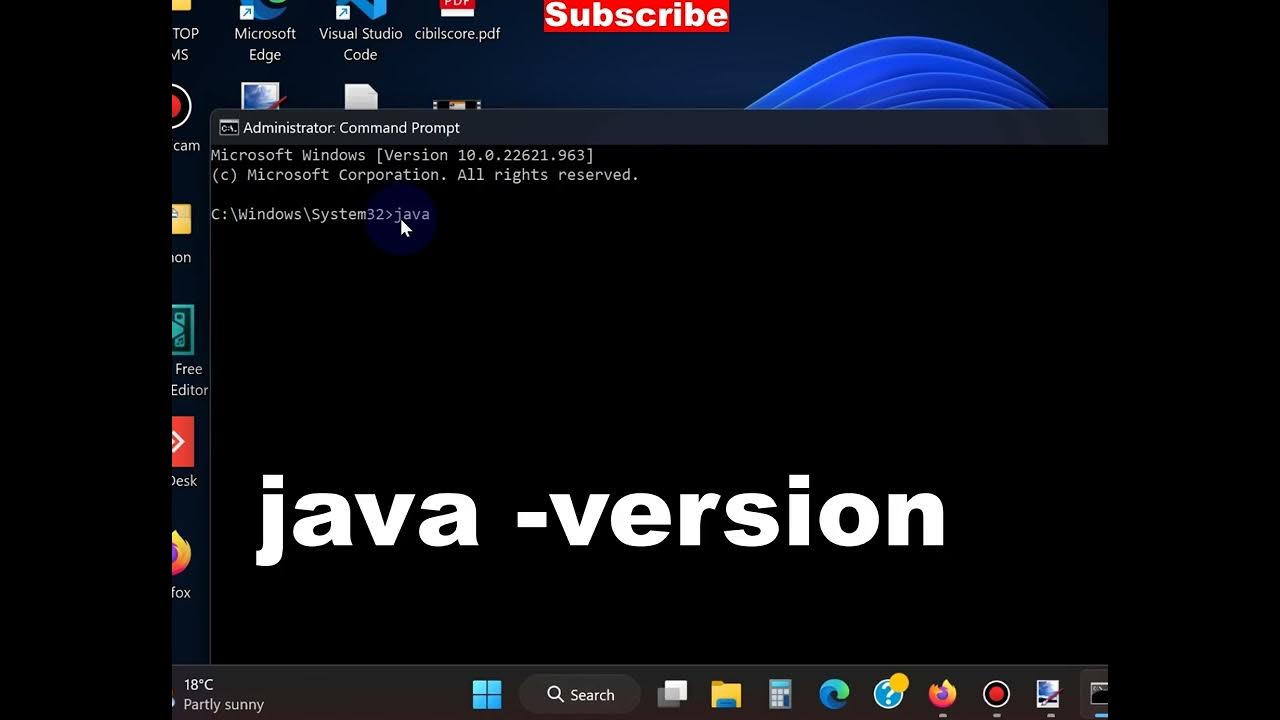Click the Microsoft Windows version line

click(x=402, y=155)
